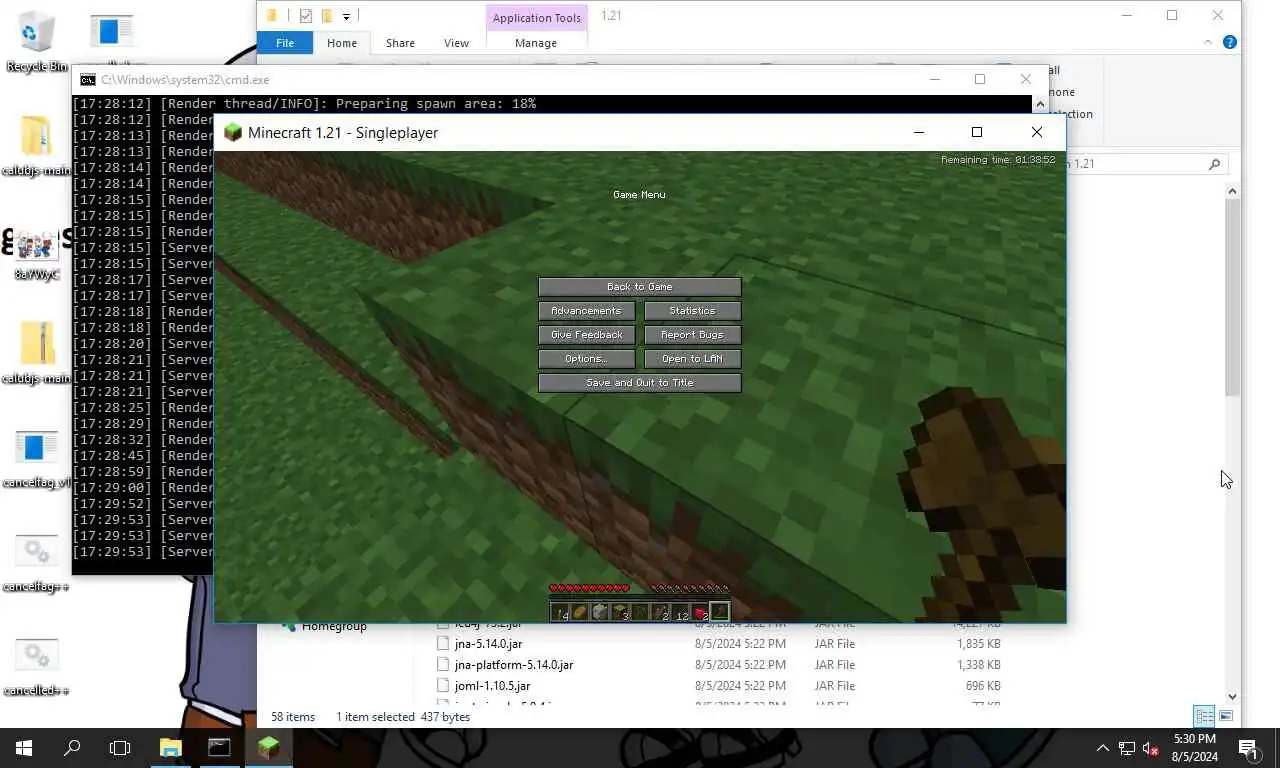
Task: Open the Manage ribbon tab
Action: (x=536, y=43)
